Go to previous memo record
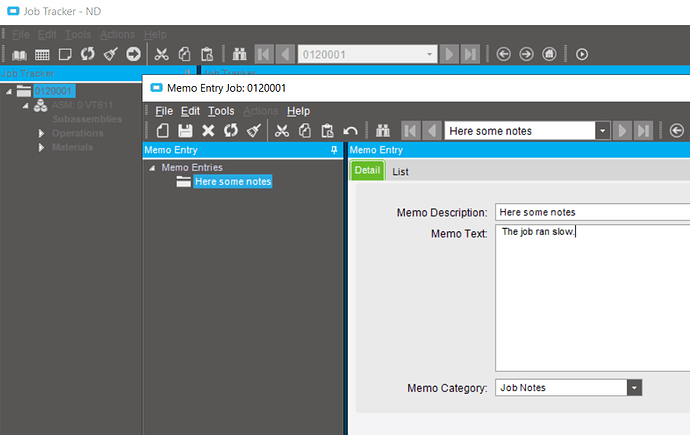Screen dimensions: 690x435 432,131
